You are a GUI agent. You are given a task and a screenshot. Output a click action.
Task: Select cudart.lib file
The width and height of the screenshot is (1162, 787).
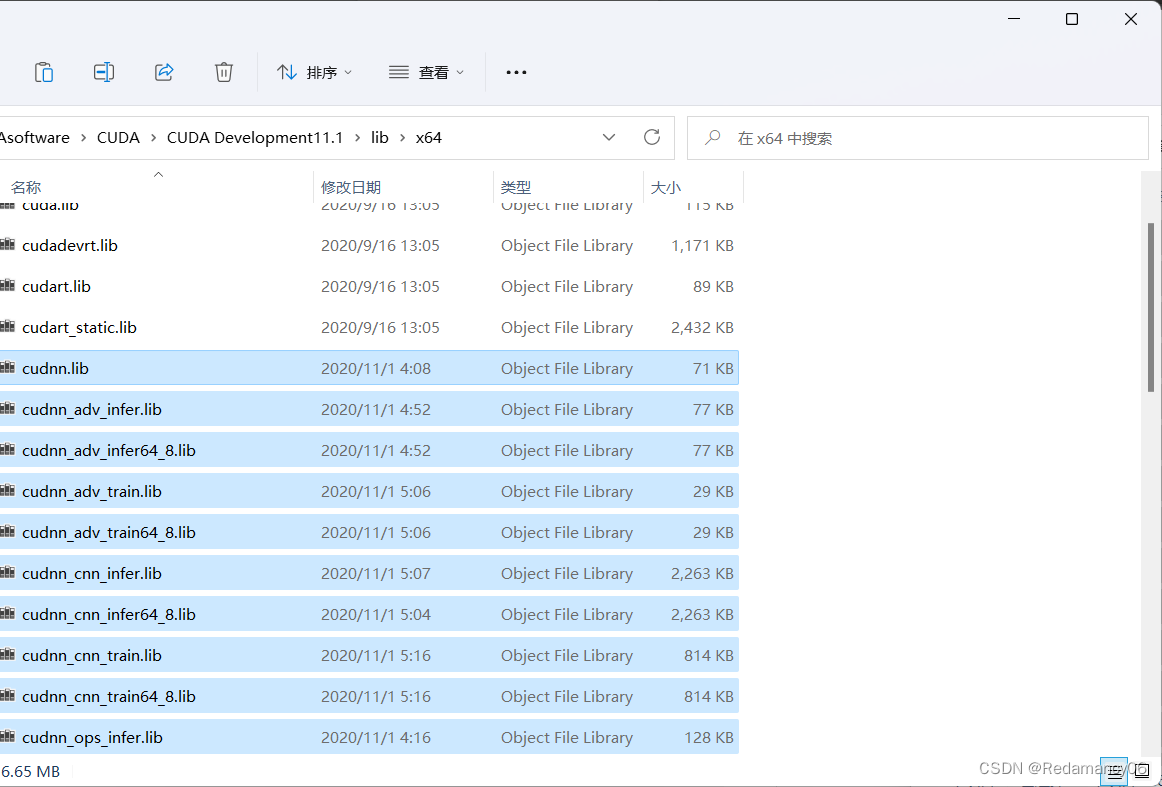(x=369, y=286)
